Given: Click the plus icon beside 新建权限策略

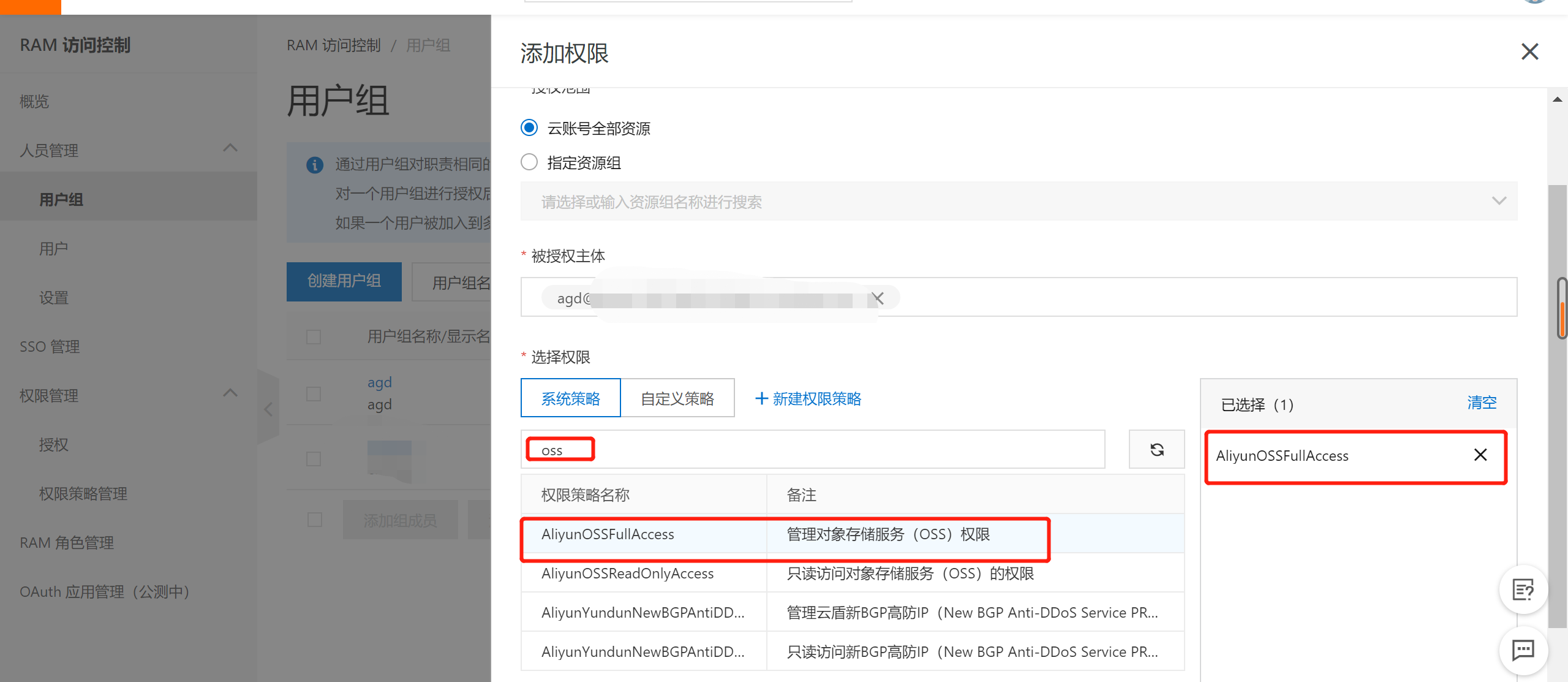Looking at the screenshot, I should coord(761,398).
